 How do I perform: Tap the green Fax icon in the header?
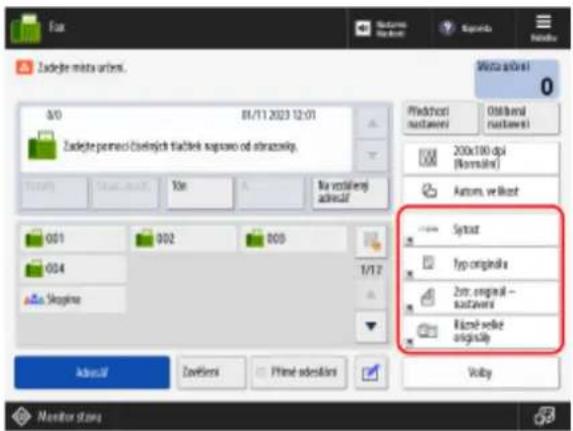pyautogui.click(x=25, y=29)
